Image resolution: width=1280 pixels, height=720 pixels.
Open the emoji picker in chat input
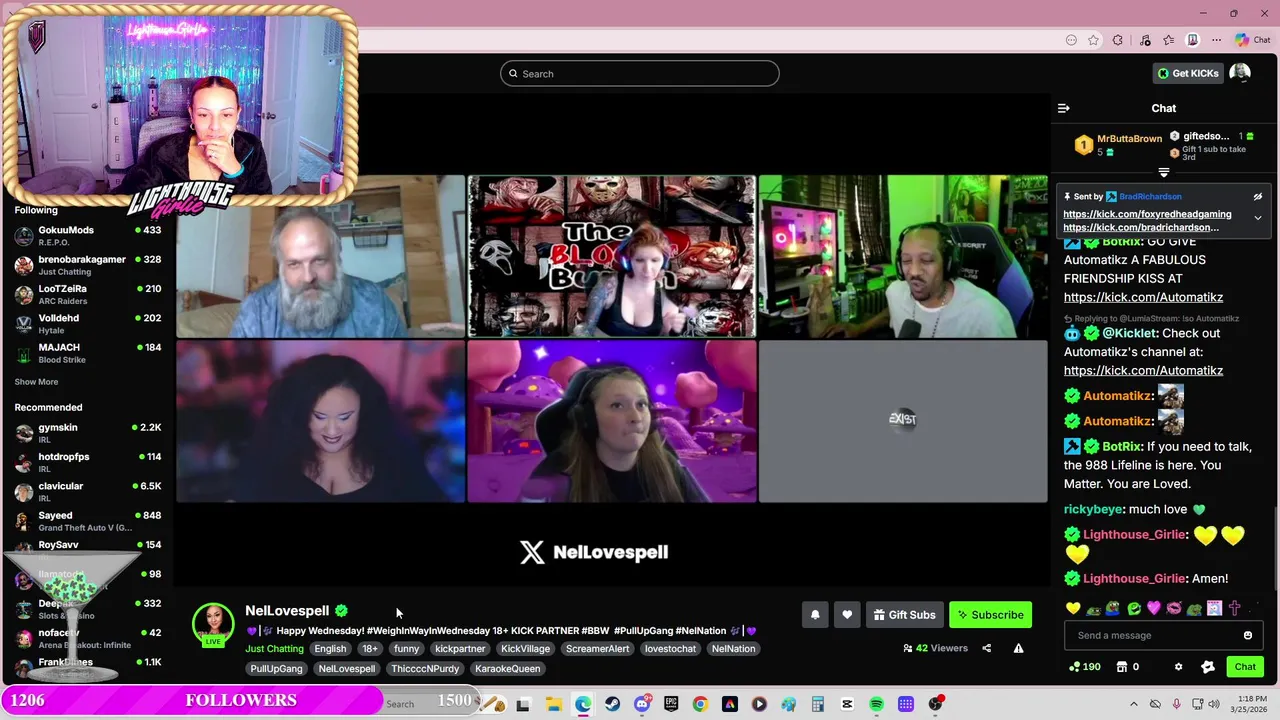[x=1248, y=635]
